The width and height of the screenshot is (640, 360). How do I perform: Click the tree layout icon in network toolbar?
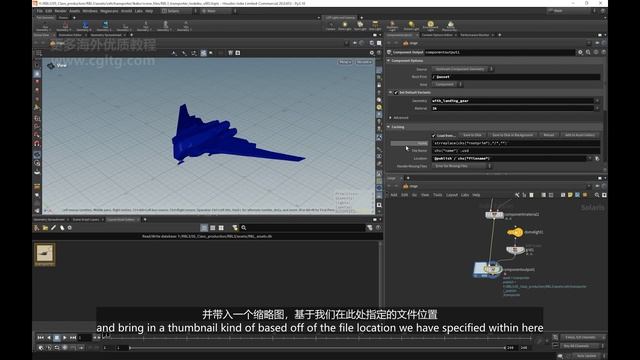click(x=524, y=195)
